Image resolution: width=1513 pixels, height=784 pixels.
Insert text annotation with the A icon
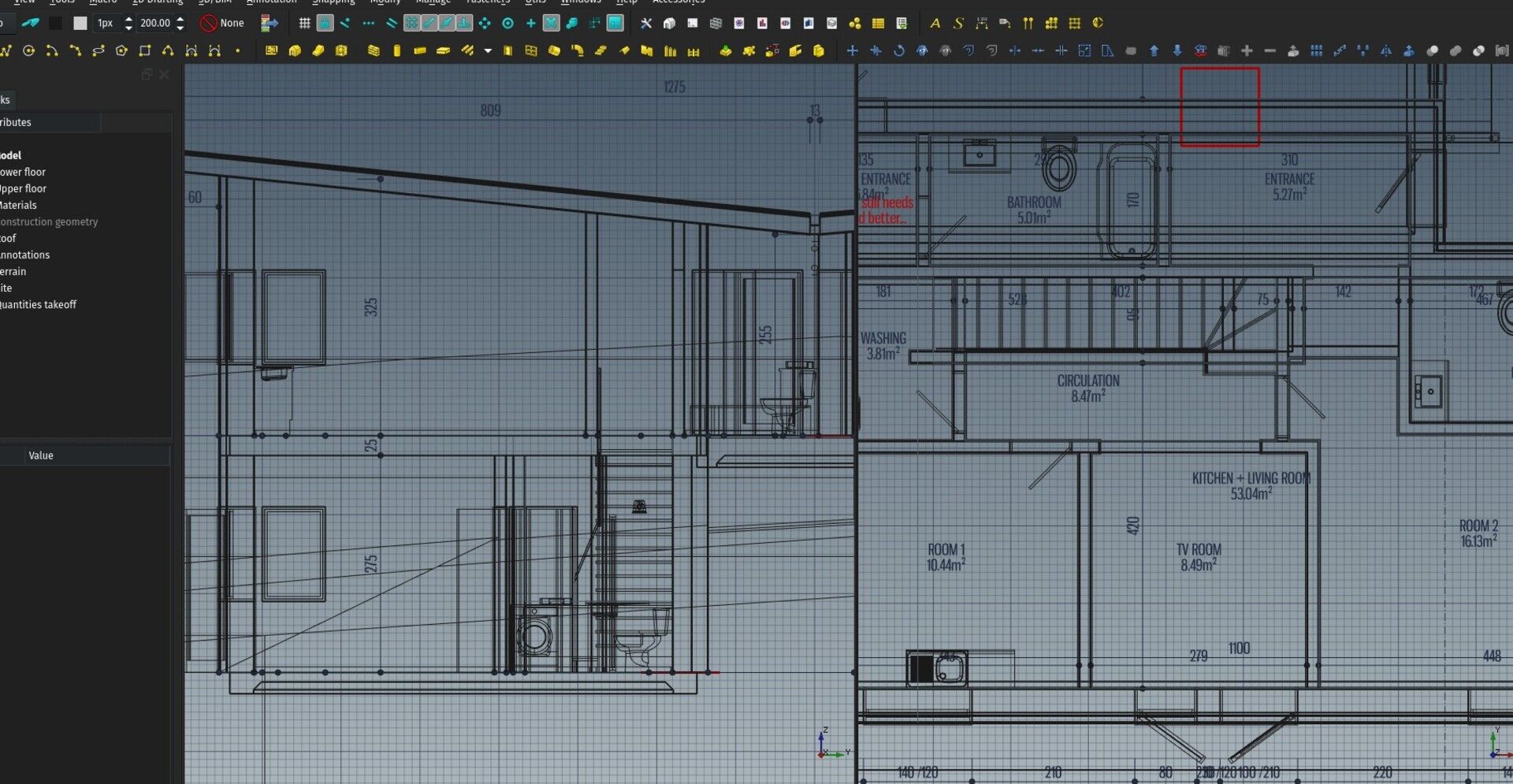(x=935, y=23)
